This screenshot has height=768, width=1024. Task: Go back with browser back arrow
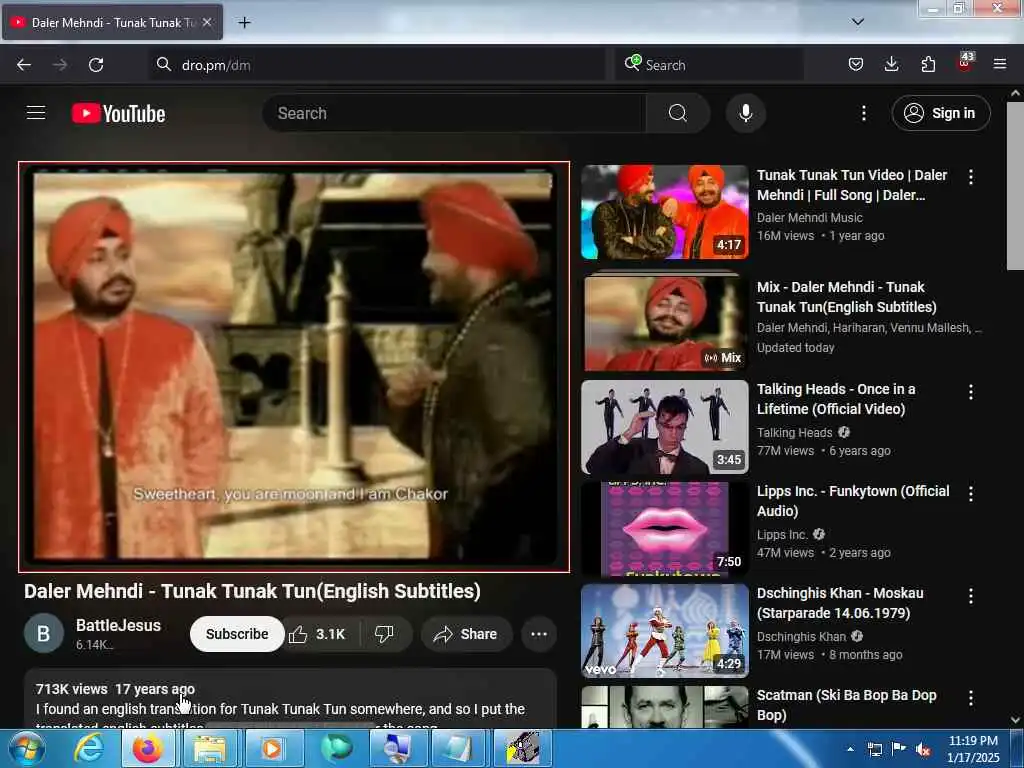coord(24,65)
